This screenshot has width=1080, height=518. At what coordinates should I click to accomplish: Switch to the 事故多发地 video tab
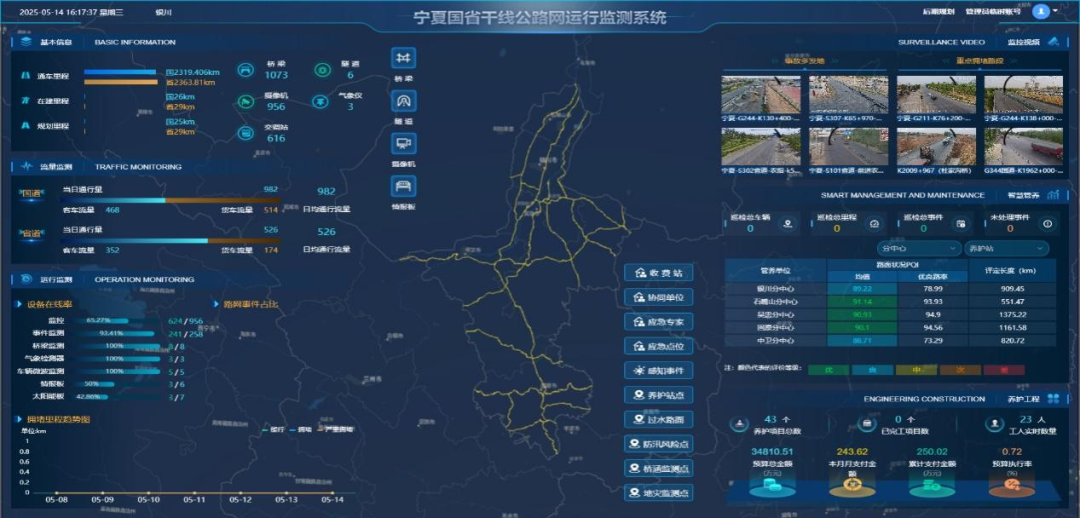806,61
